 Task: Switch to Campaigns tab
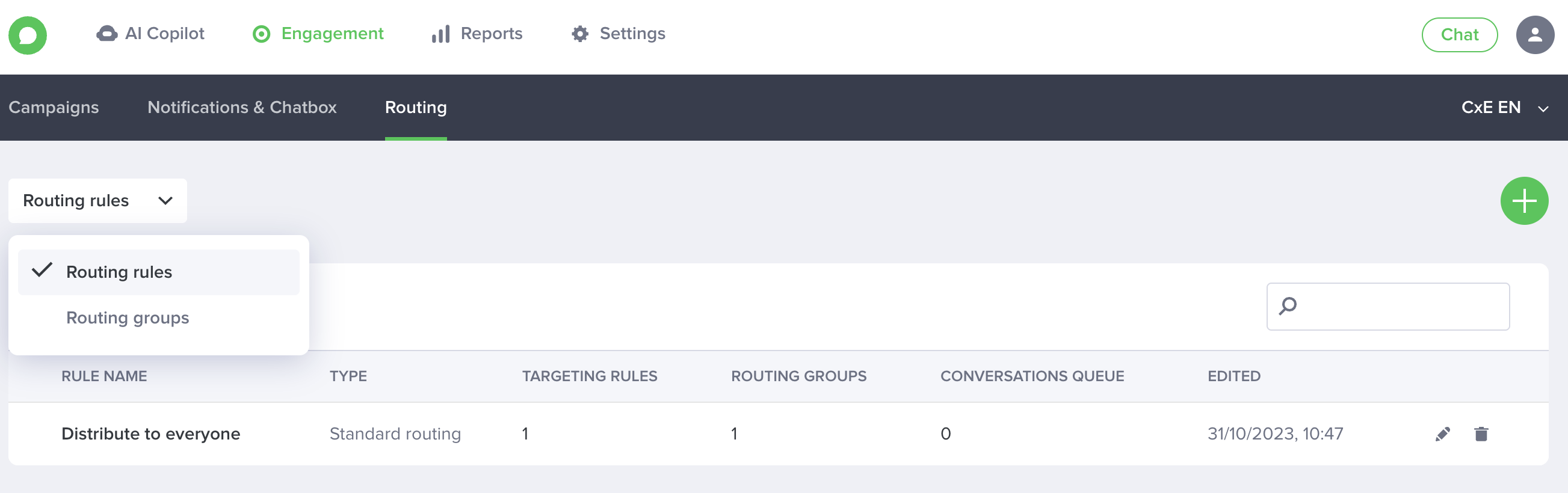click(x=54, y=107)
